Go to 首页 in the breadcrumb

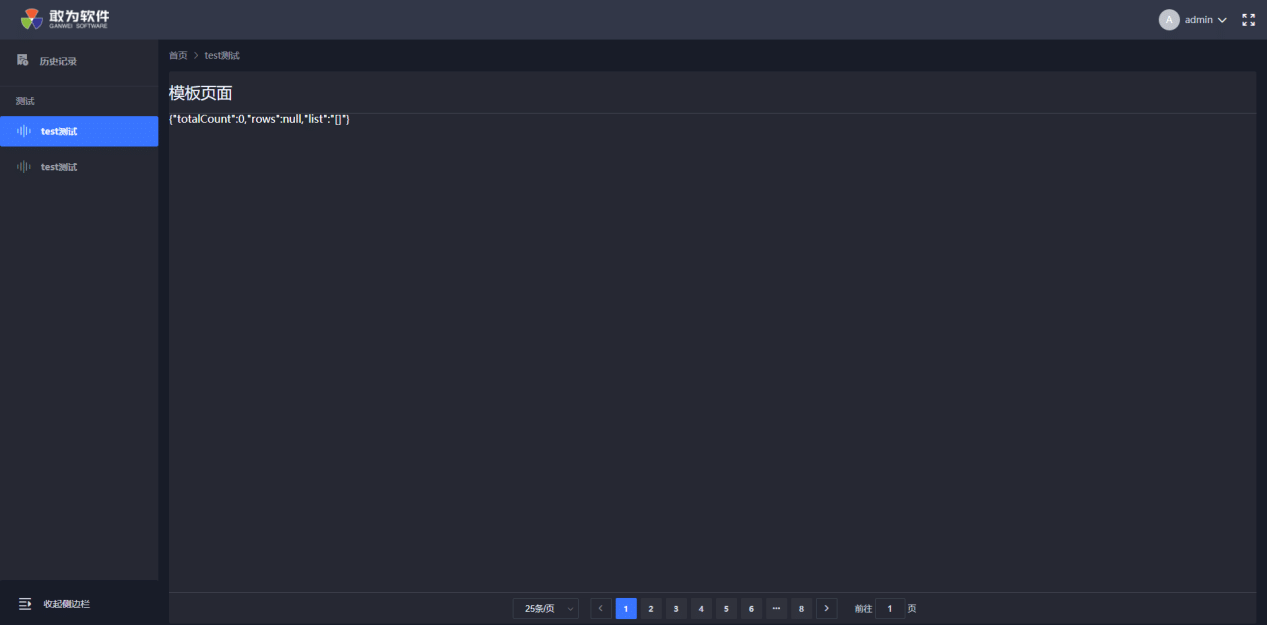pyautogui.click(x=178, y=55)
